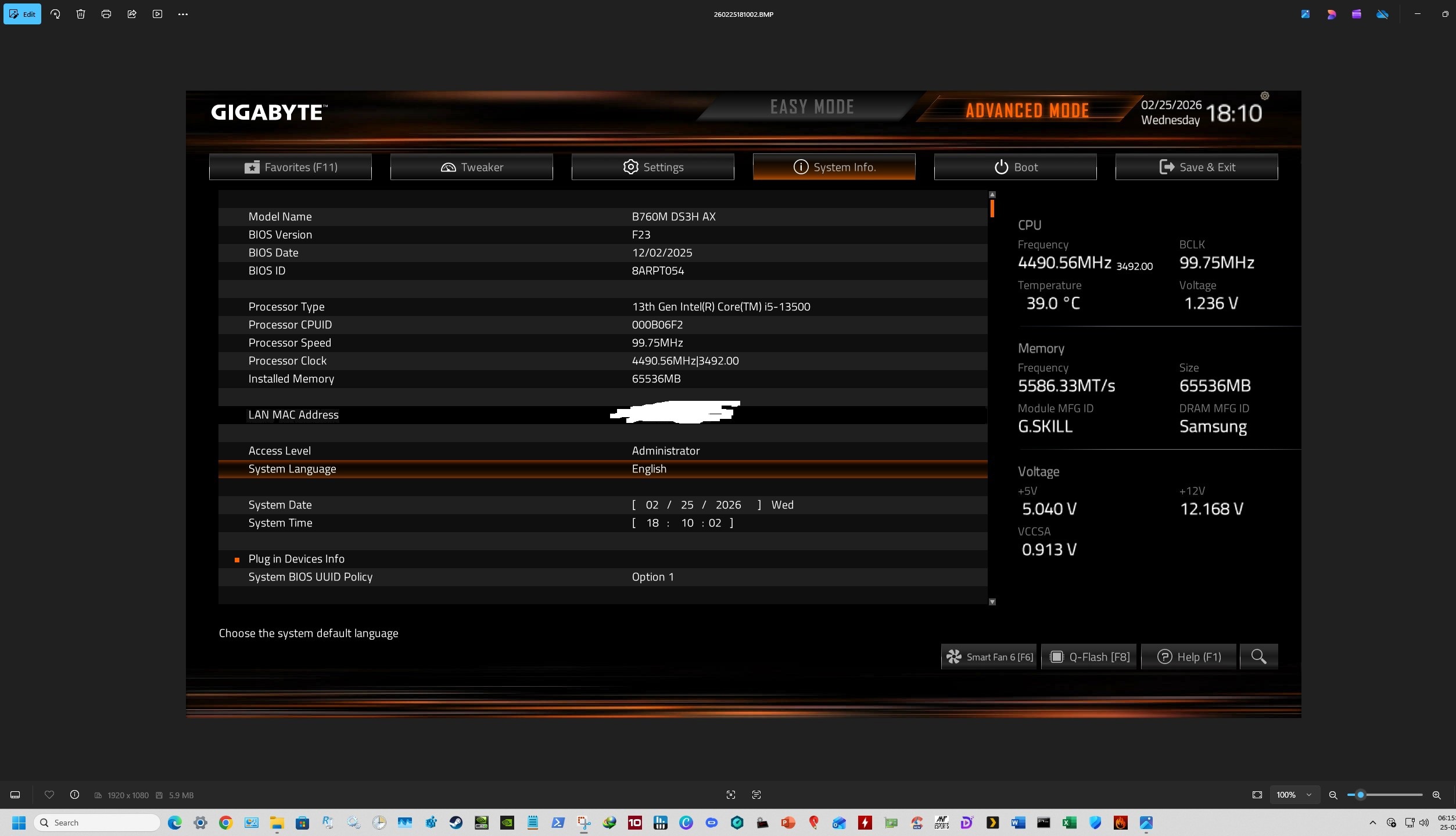
Task: Toggle favorite heart icon
Action: point(49,795)
